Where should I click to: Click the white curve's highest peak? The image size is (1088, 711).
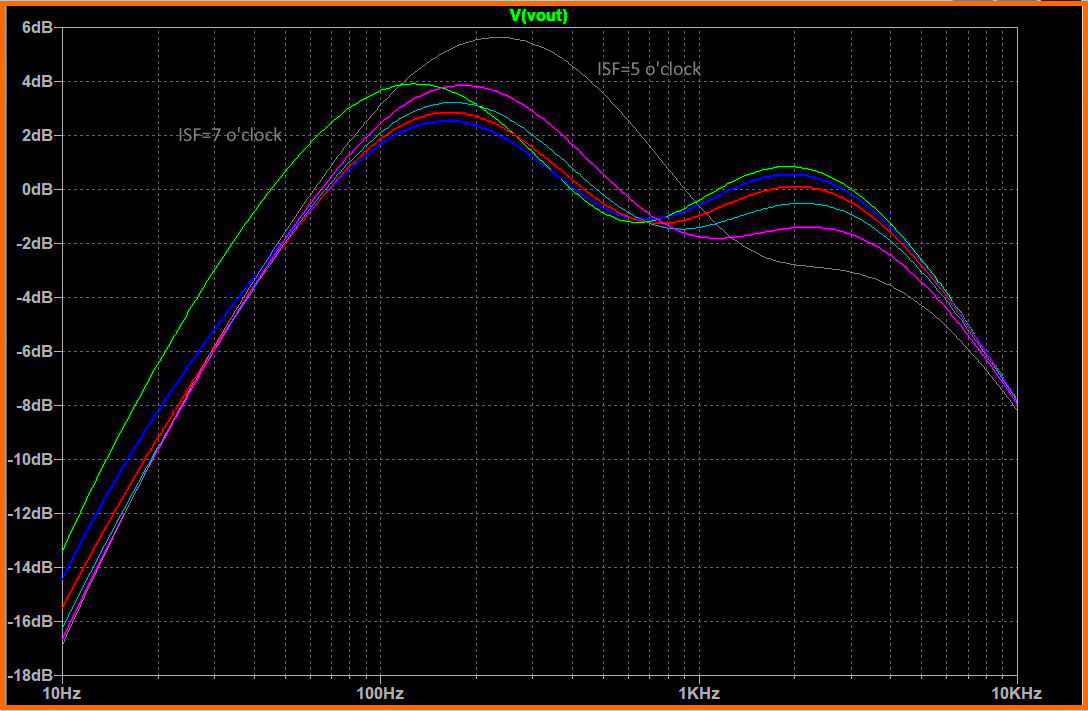496,38
